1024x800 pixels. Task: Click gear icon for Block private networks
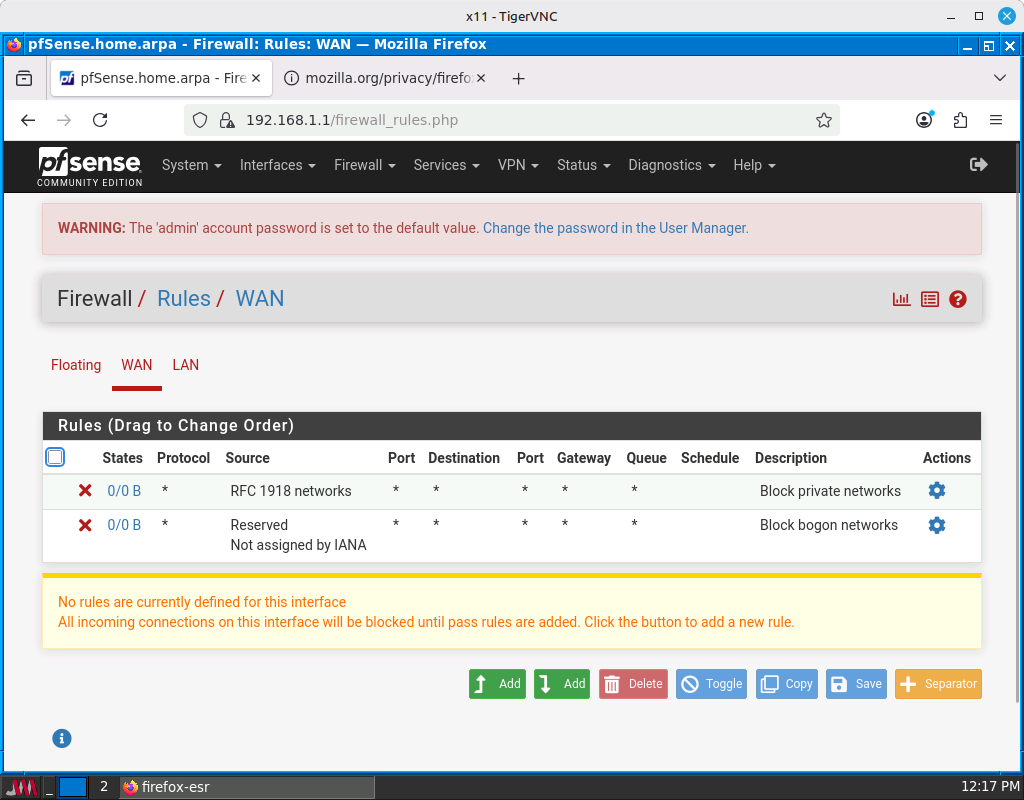tap(936, 491)
